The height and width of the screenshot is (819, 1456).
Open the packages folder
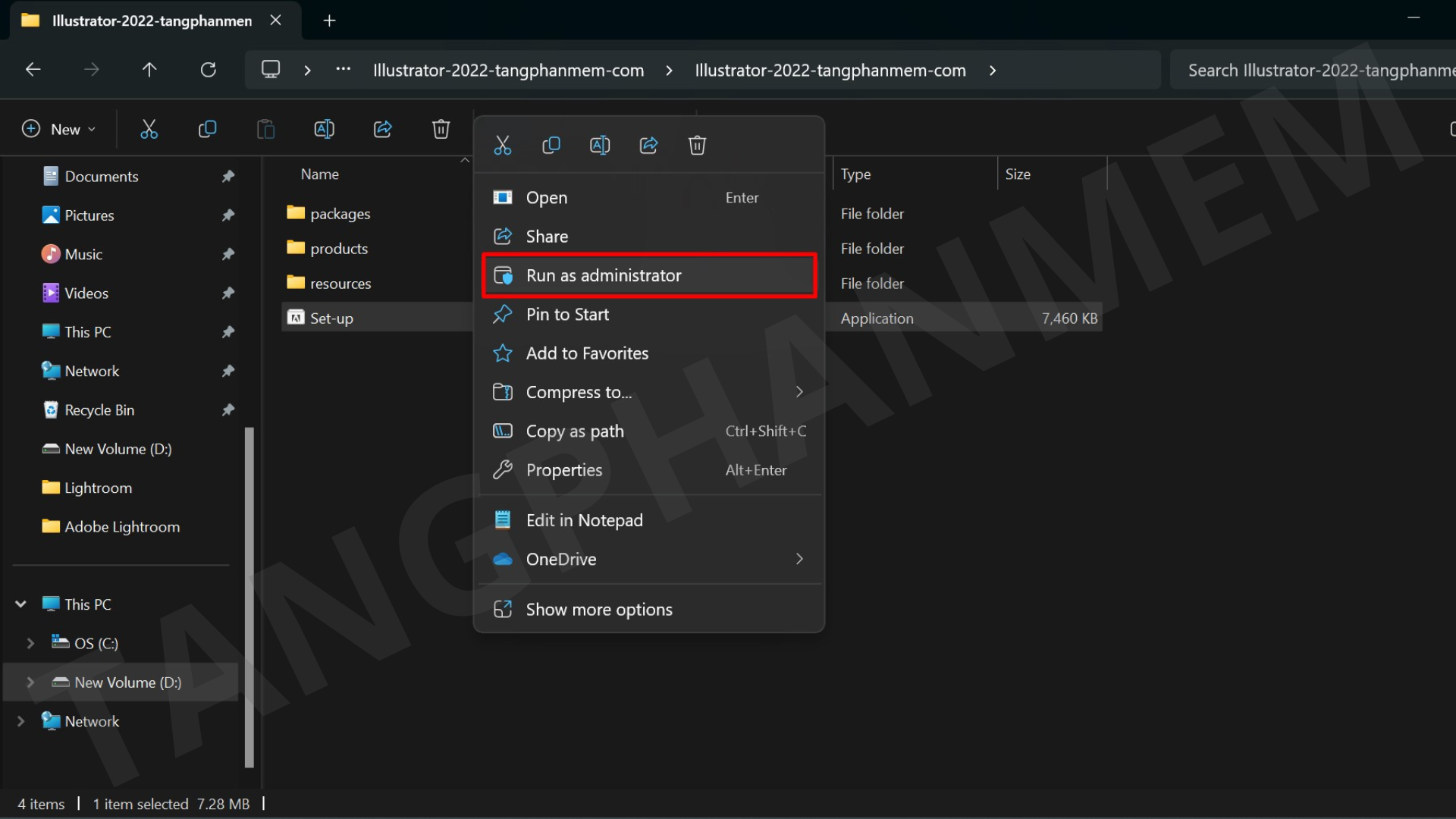click(x=328, y=214)
